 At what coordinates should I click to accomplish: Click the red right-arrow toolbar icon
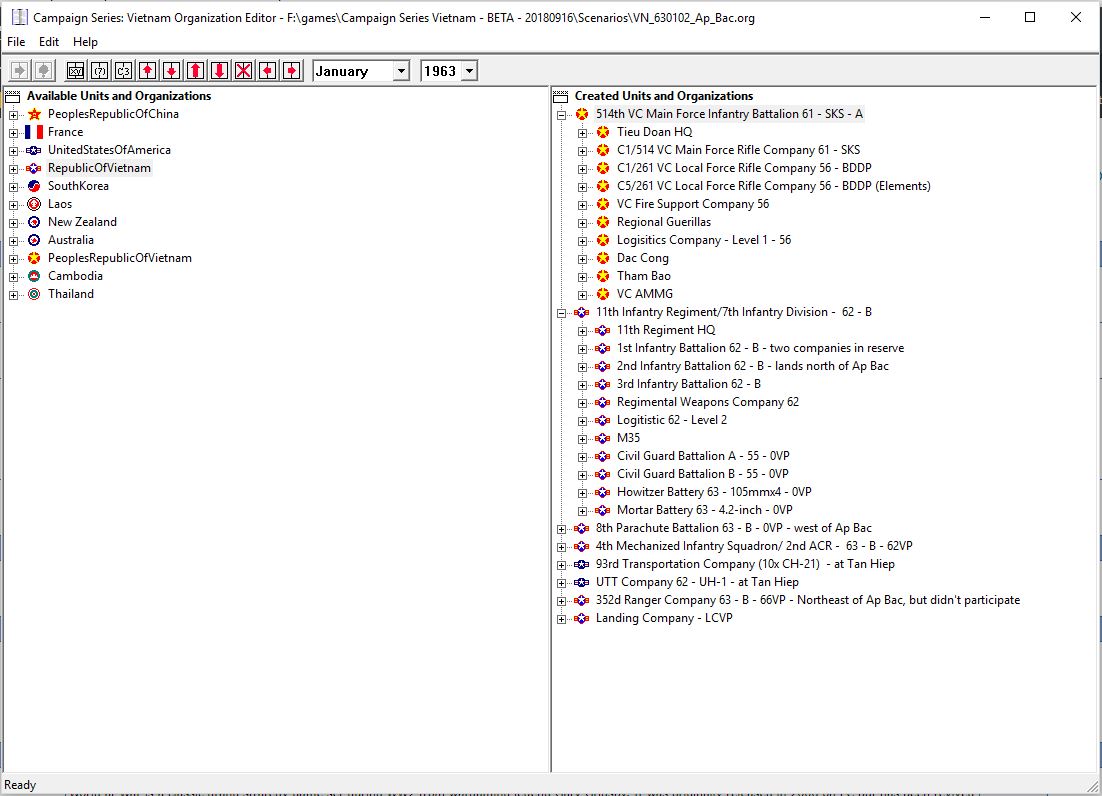pyautogui.click(x=291, y=71)
